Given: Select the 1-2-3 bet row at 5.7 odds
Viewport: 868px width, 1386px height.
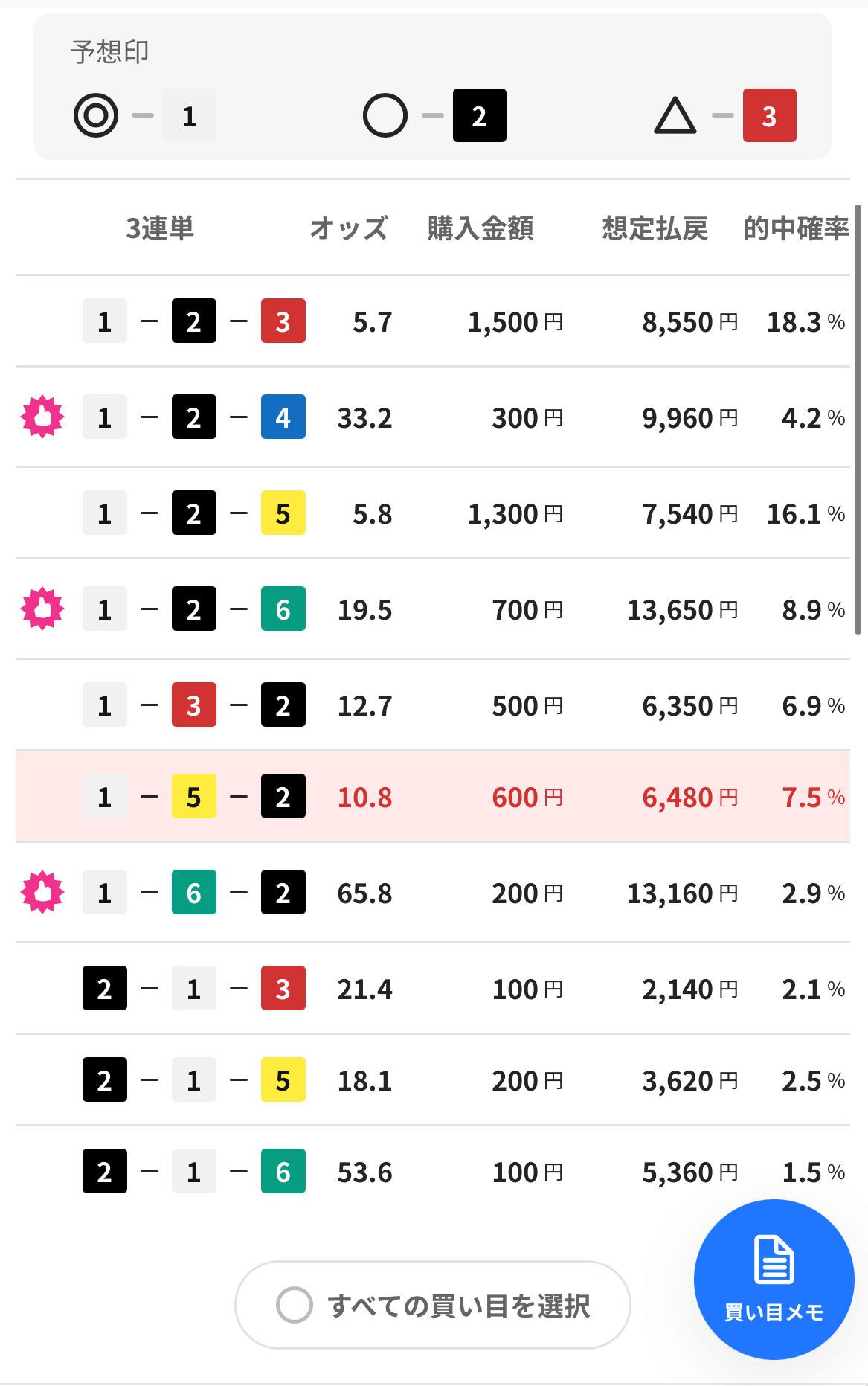Looking at the screenshot, I should pos(433,321).
